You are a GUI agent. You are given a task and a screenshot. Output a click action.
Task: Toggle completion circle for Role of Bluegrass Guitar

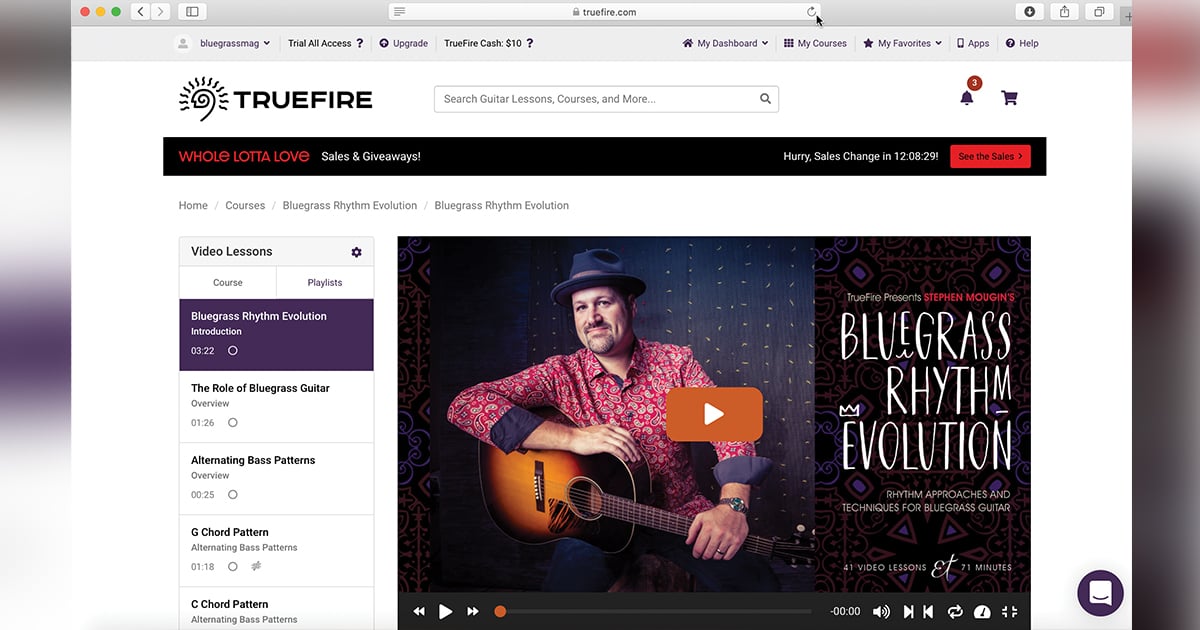point(233,423)
